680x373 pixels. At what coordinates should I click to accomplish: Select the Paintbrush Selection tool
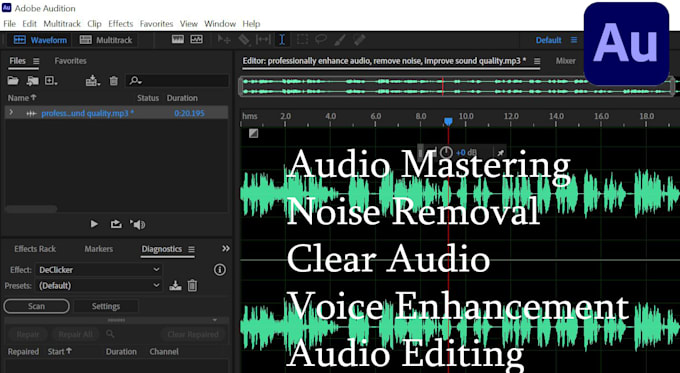pyautogui.click(x=340, y=40)
